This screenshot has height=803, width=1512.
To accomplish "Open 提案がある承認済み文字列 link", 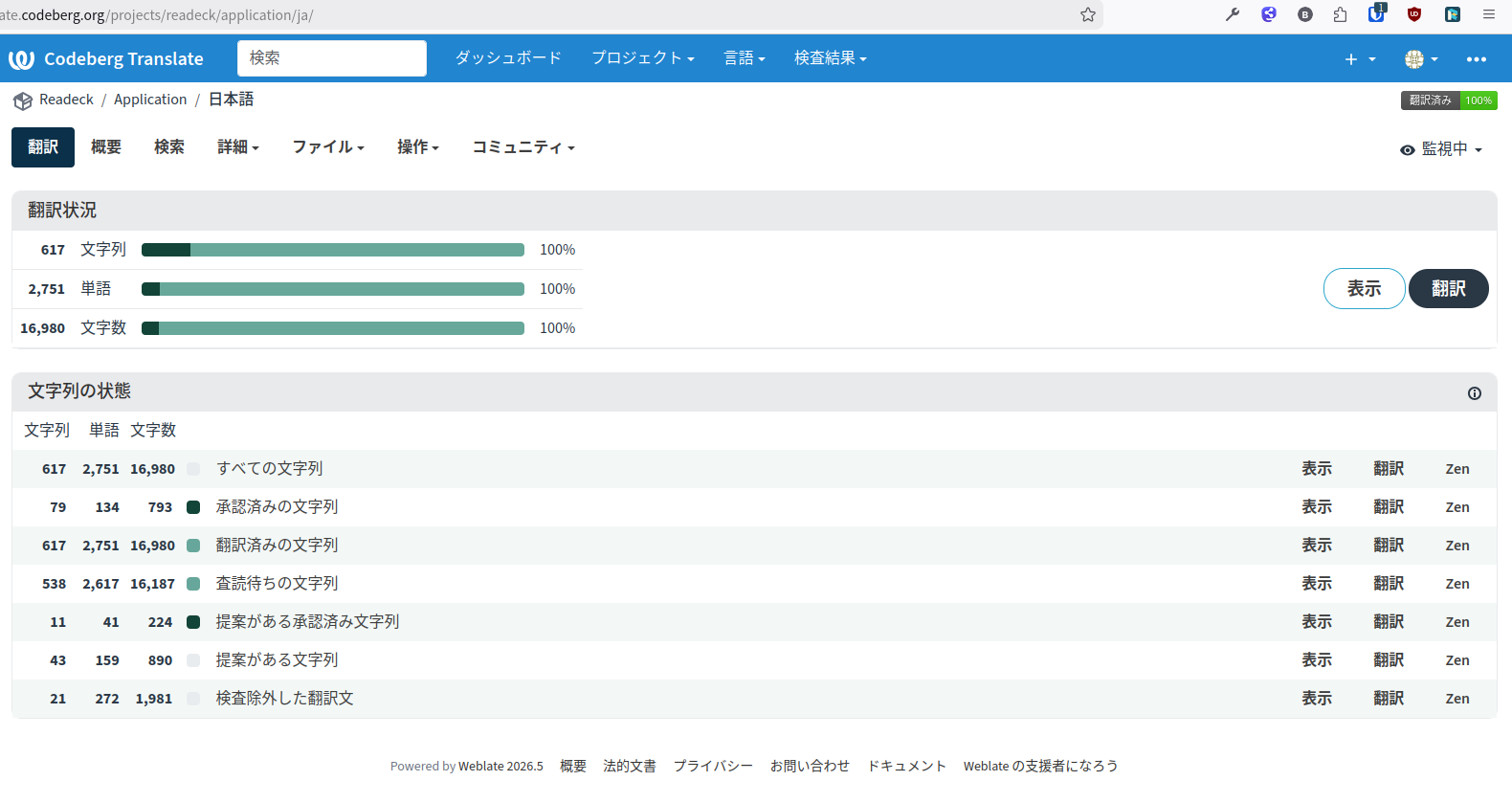I will click(x=307, y=622).
